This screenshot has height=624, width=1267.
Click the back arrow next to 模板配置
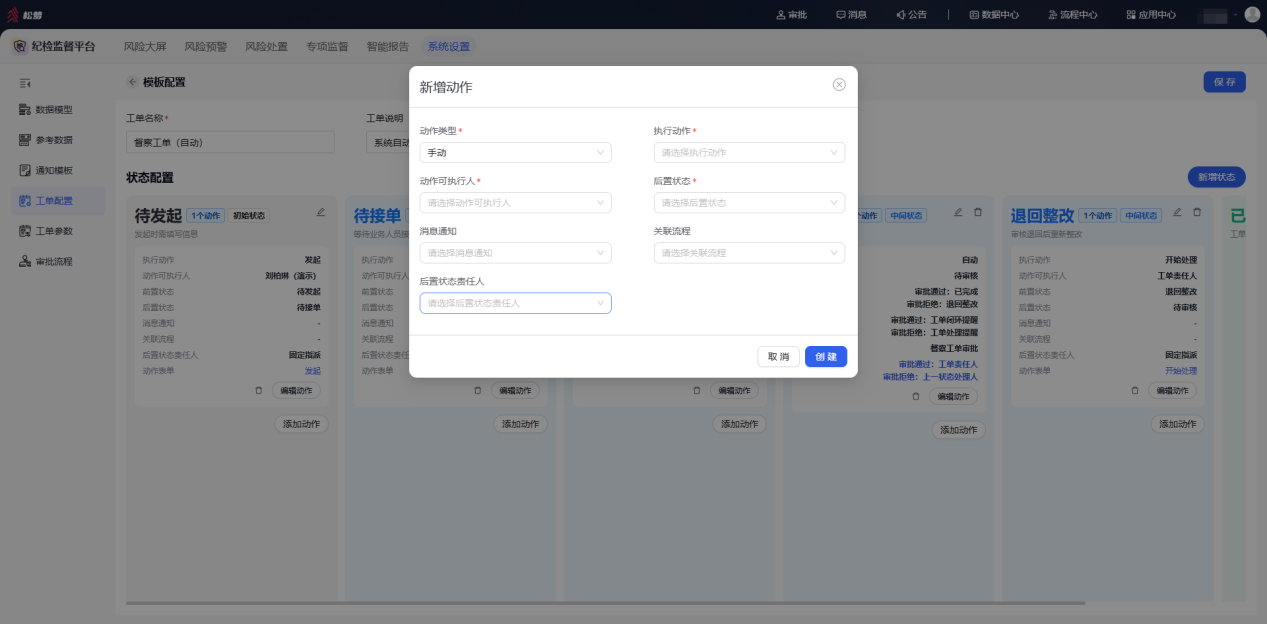coord(132,82)
